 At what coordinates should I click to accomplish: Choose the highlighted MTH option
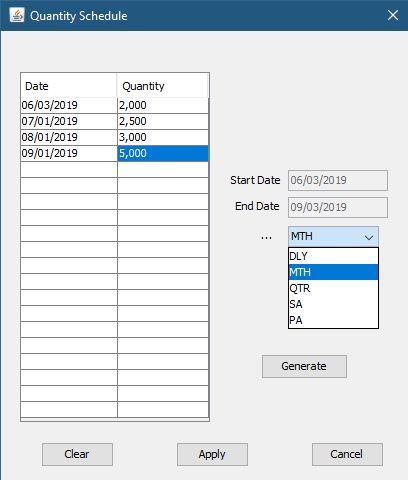[333, 272]
